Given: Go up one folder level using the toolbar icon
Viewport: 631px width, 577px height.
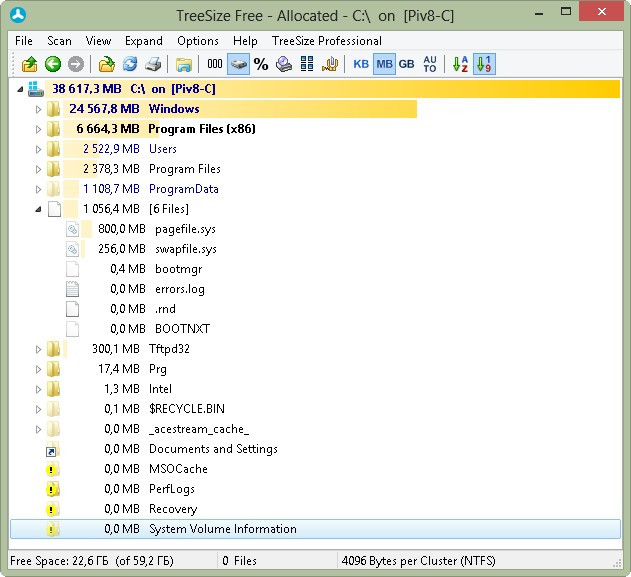Looking at the screenshot, I should pyautogui.click(x=29, y=64).
